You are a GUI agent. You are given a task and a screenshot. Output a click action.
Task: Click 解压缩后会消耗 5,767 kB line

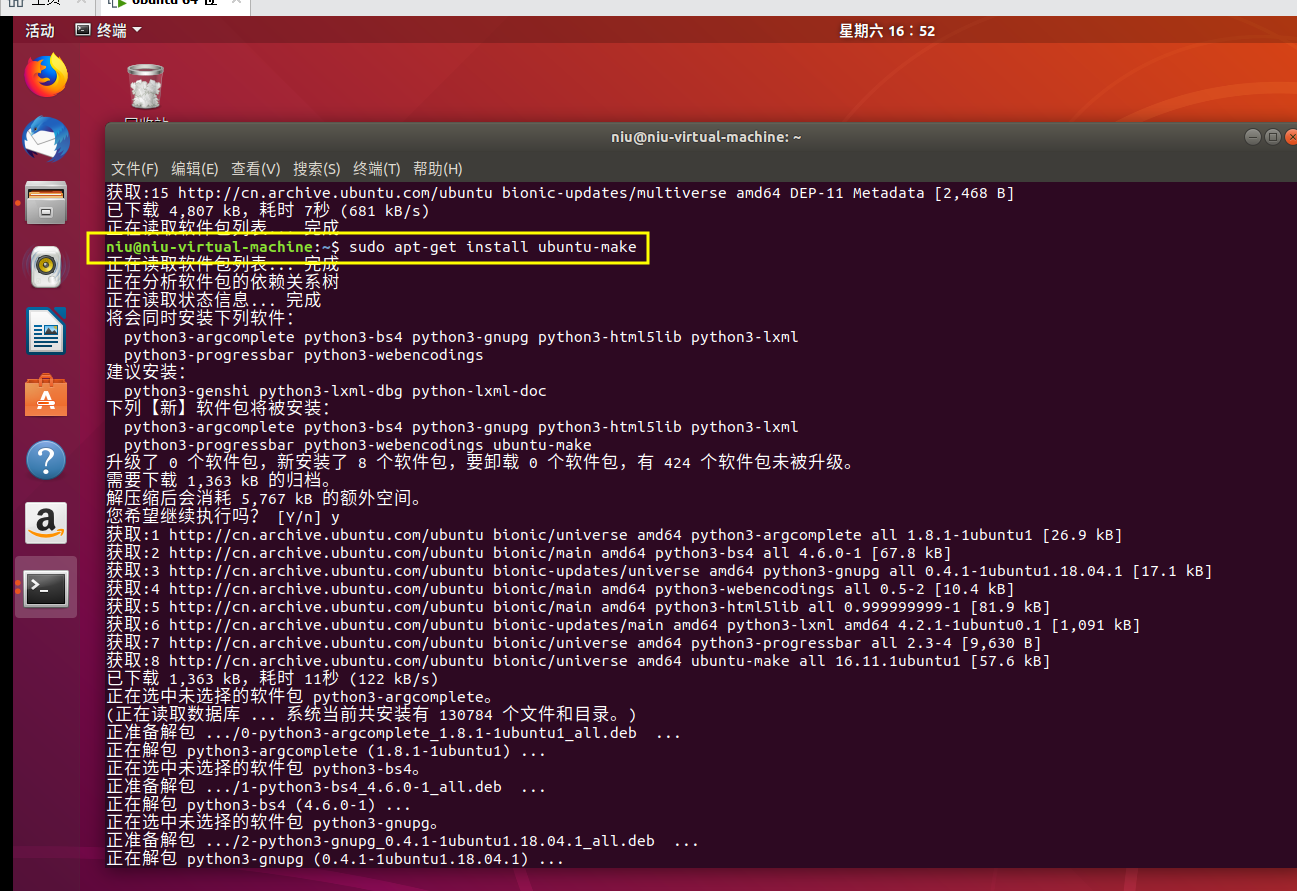[264, 499]
